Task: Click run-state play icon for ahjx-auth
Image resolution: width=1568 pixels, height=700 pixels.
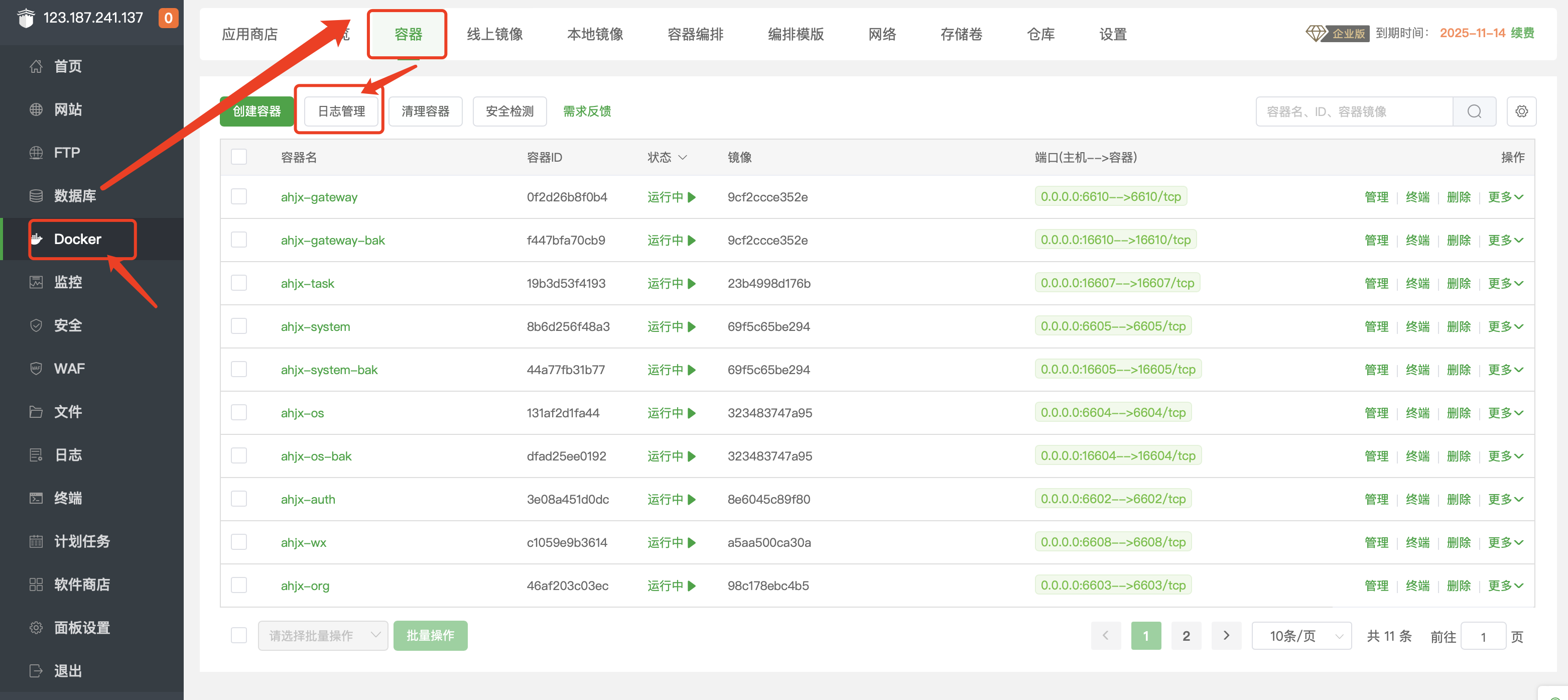Action: click(x=692, y=500)
